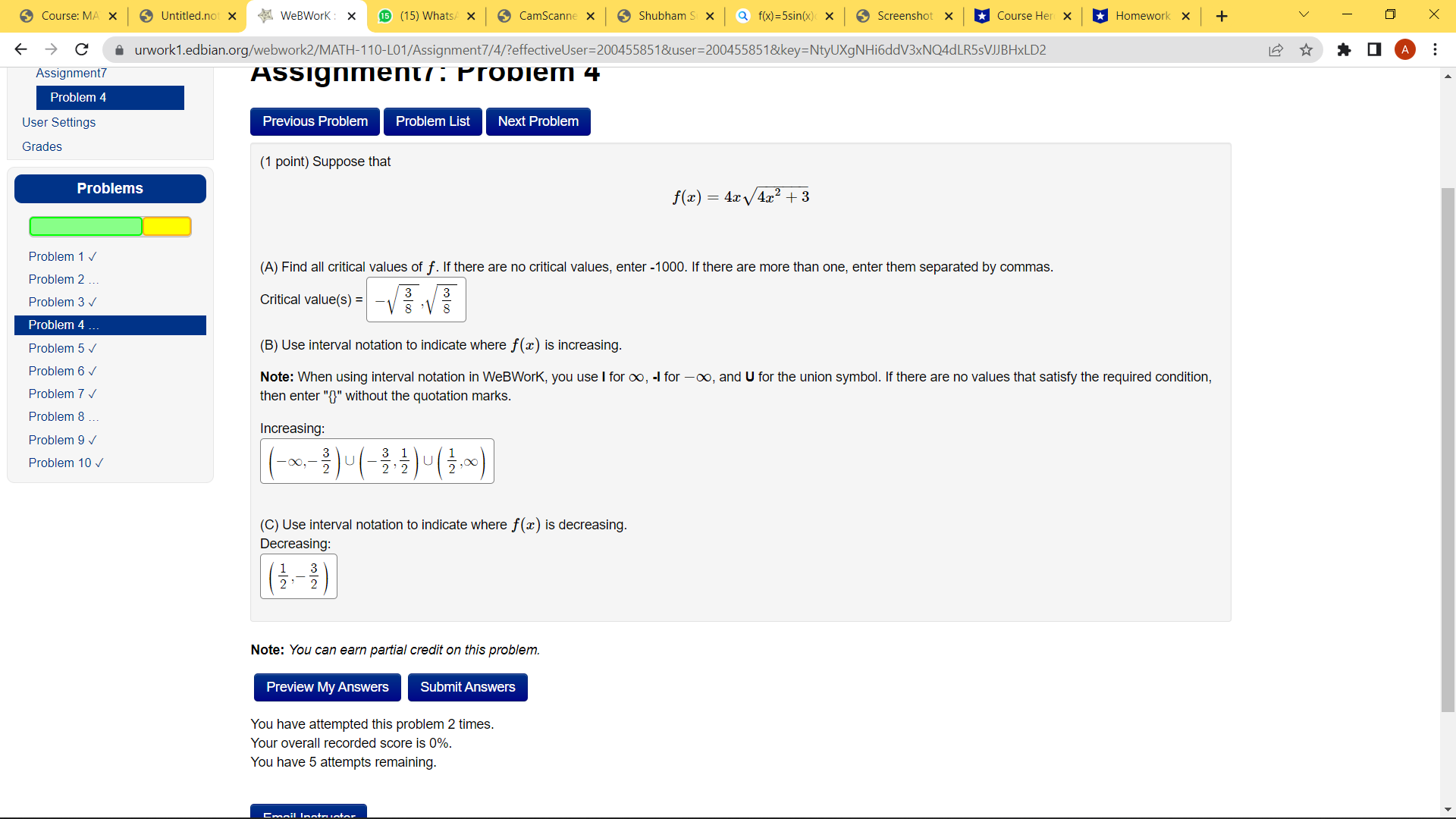Click Submit Answers button
Viewport: 1456px width, 819px height.
click(x=467, y=687)
